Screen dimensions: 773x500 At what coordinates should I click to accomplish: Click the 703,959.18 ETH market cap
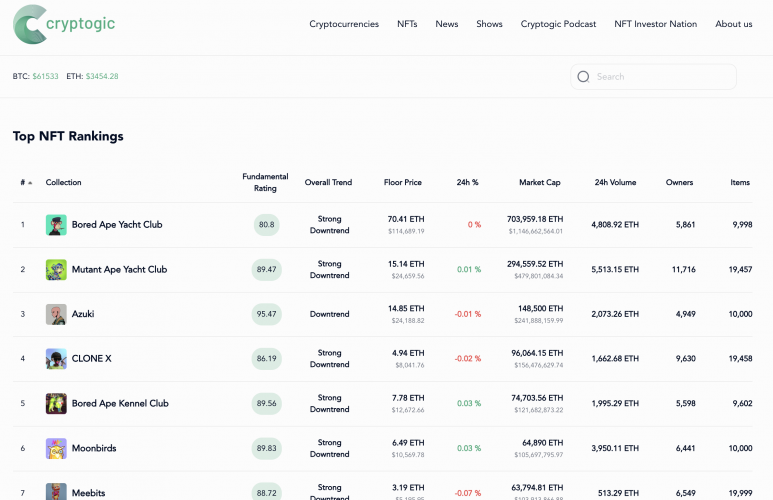click(535, 219)
